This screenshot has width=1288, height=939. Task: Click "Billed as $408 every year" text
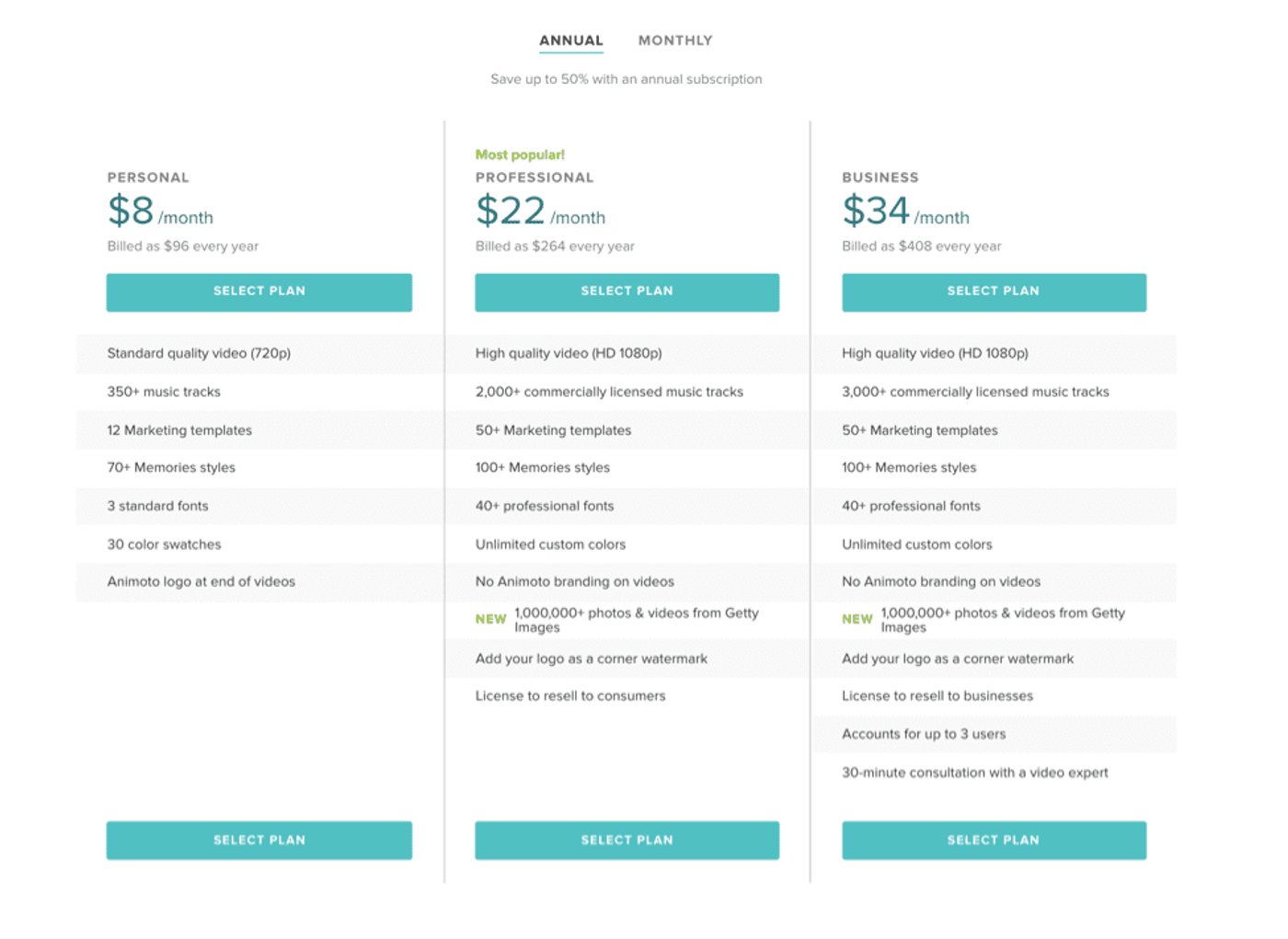pos(921,246)
